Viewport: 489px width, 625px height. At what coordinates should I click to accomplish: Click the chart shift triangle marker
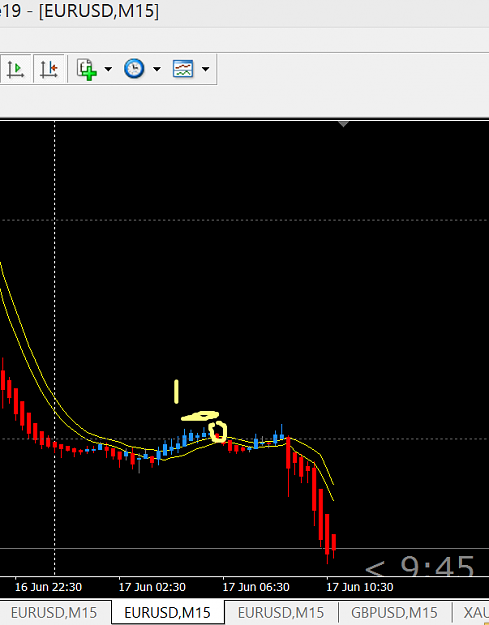(344, 124)
